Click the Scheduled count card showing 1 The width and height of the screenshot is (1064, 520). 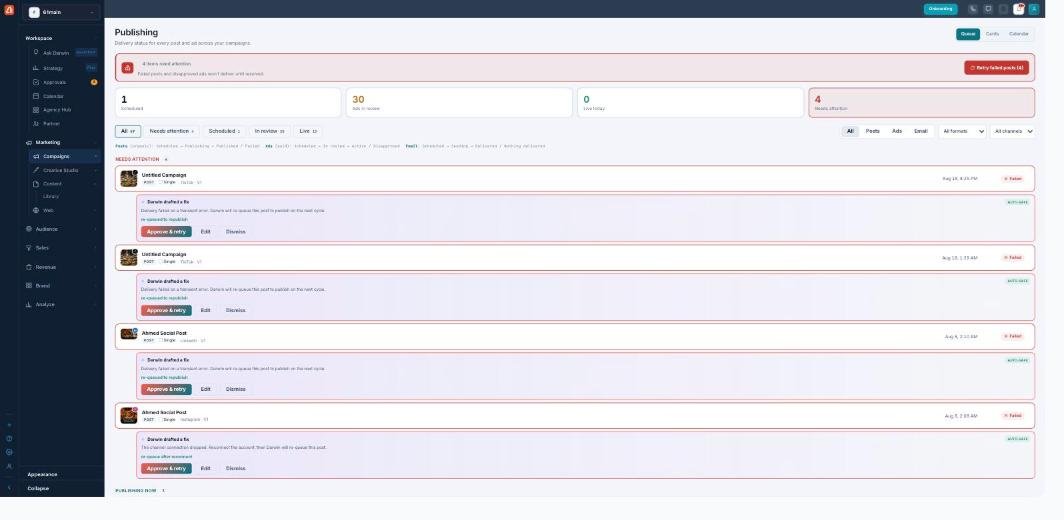[x=228, y=103]
